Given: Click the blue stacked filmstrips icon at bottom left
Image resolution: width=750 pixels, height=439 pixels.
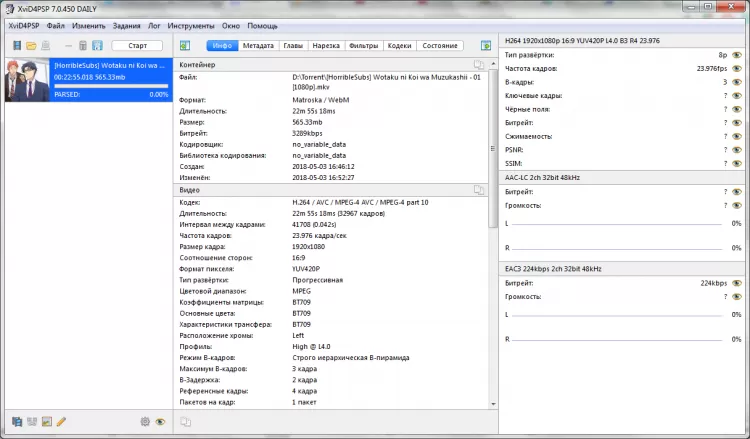Looking at the screenshot, I should pos(17,421).
